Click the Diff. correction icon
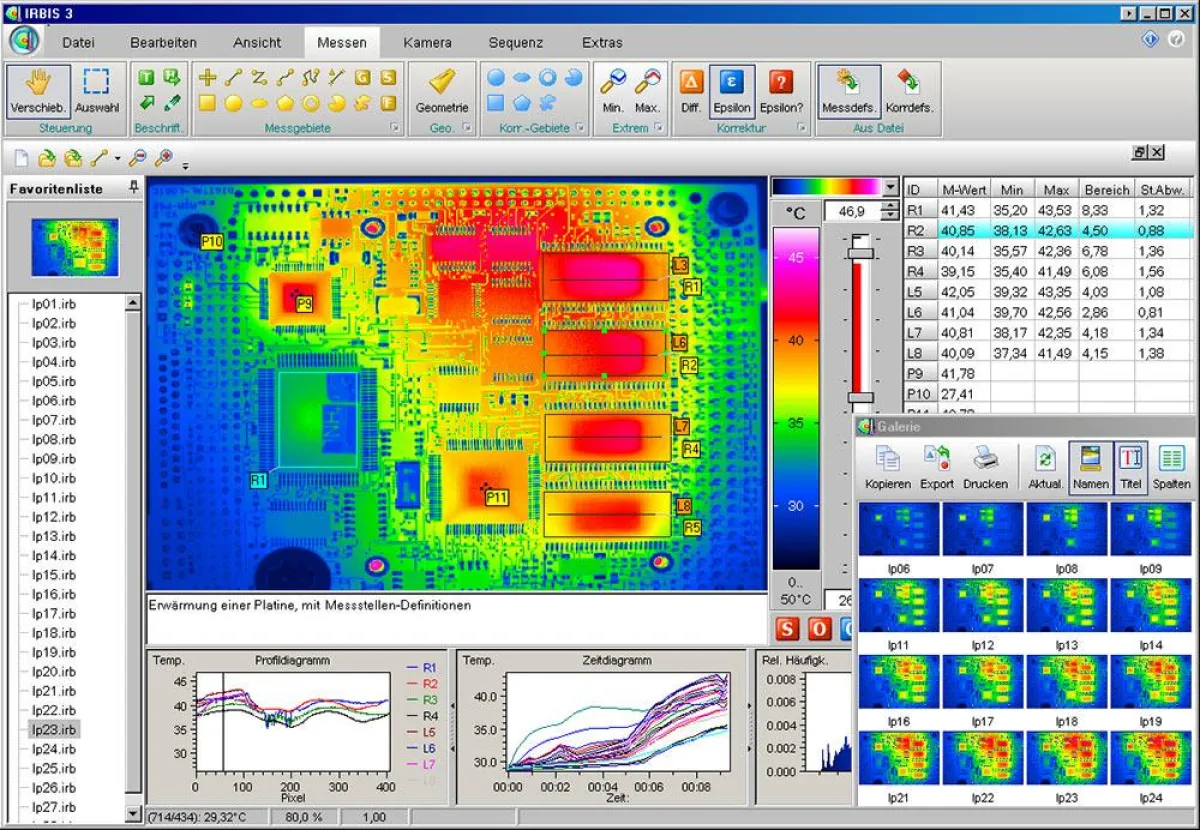Viewport: 1200px width, 830px height. pos(689,90)
